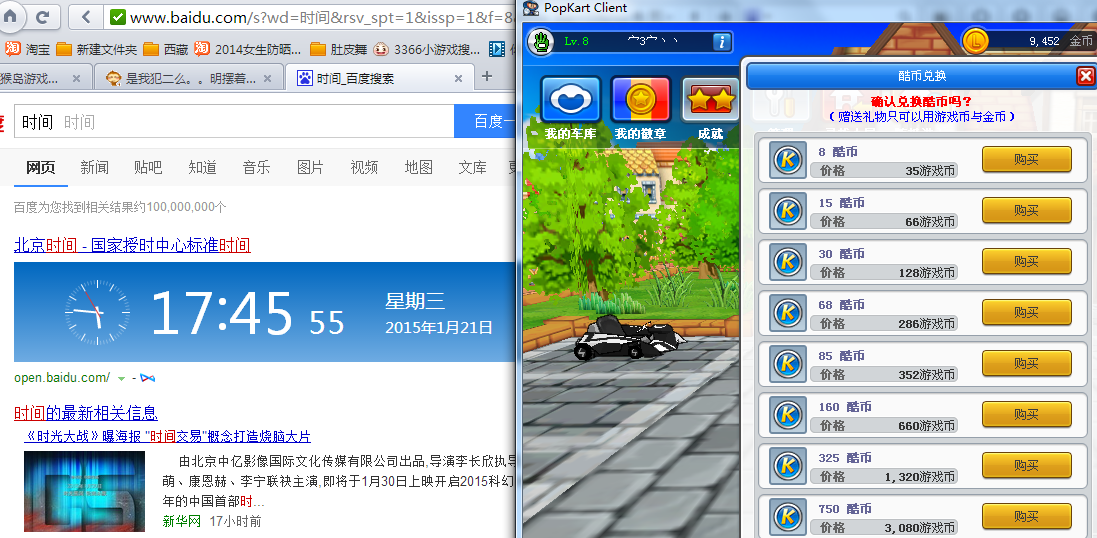Open 成就 in PopKart
The width and height of the screenshot is (1097, 538).
pos(711,108)
